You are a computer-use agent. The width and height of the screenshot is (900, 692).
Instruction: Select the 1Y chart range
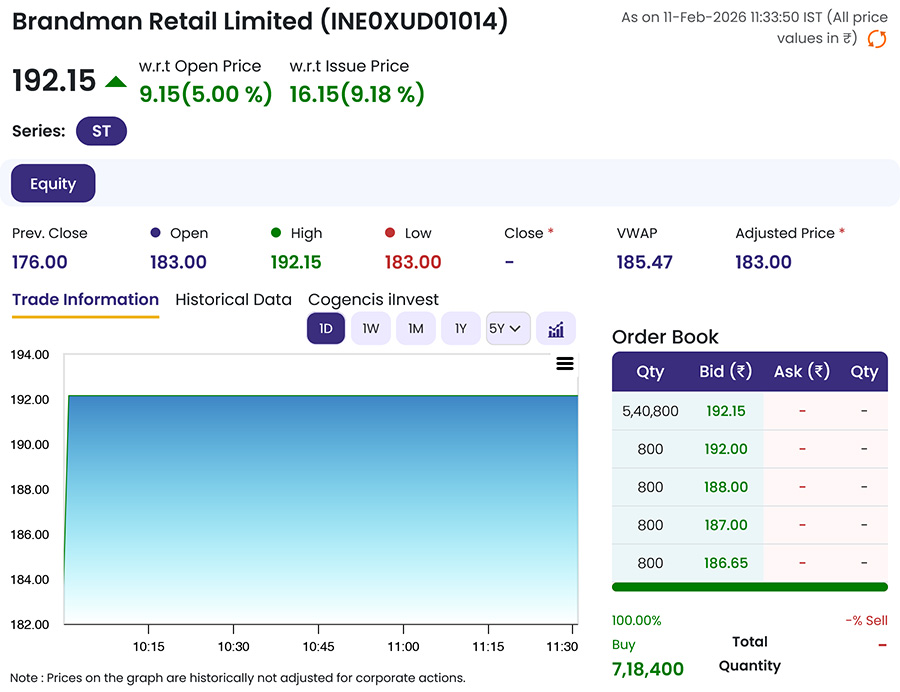[x=460, y=329]
